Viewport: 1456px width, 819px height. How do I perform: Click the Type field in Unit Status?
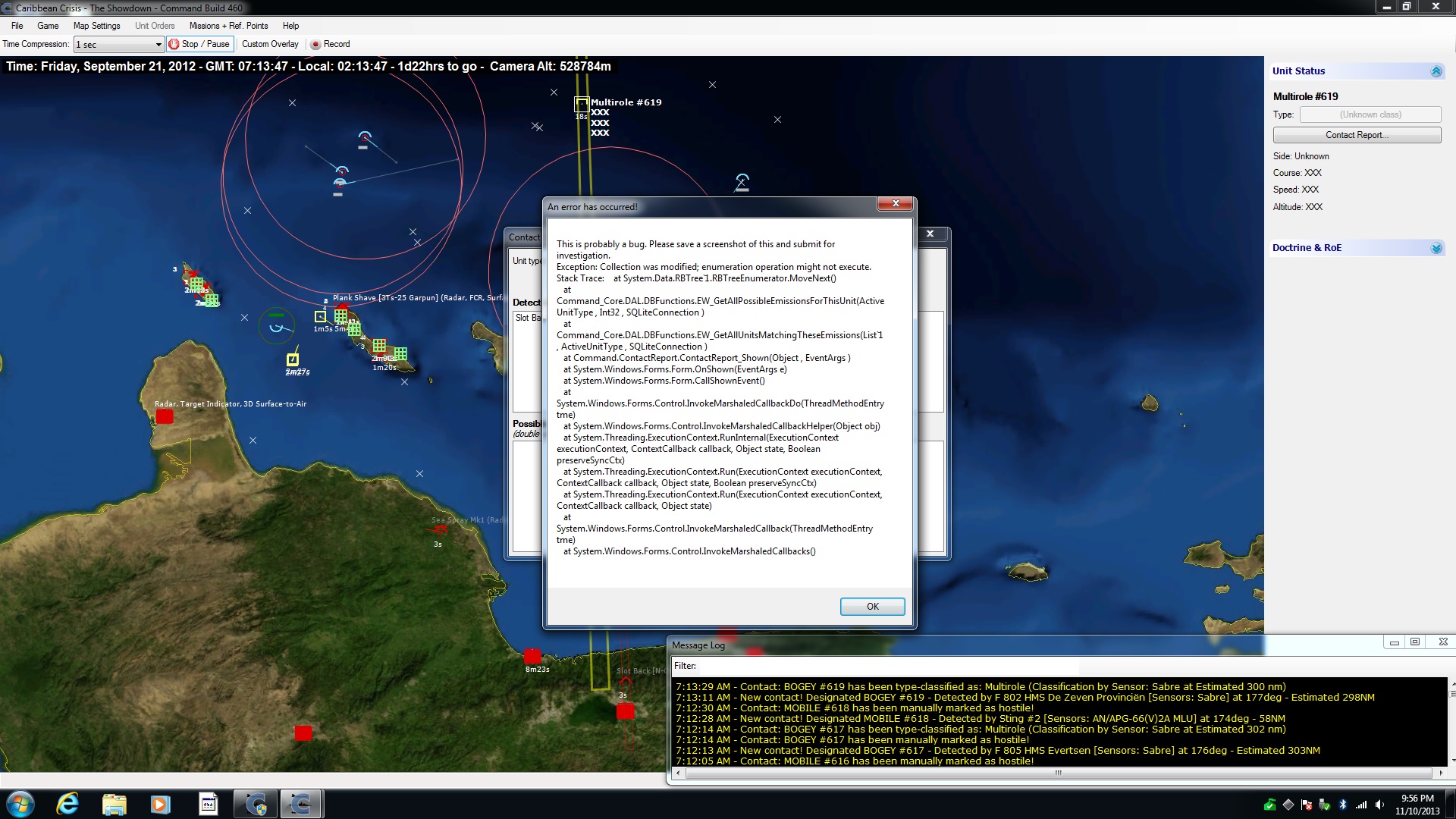point(1370,115)
